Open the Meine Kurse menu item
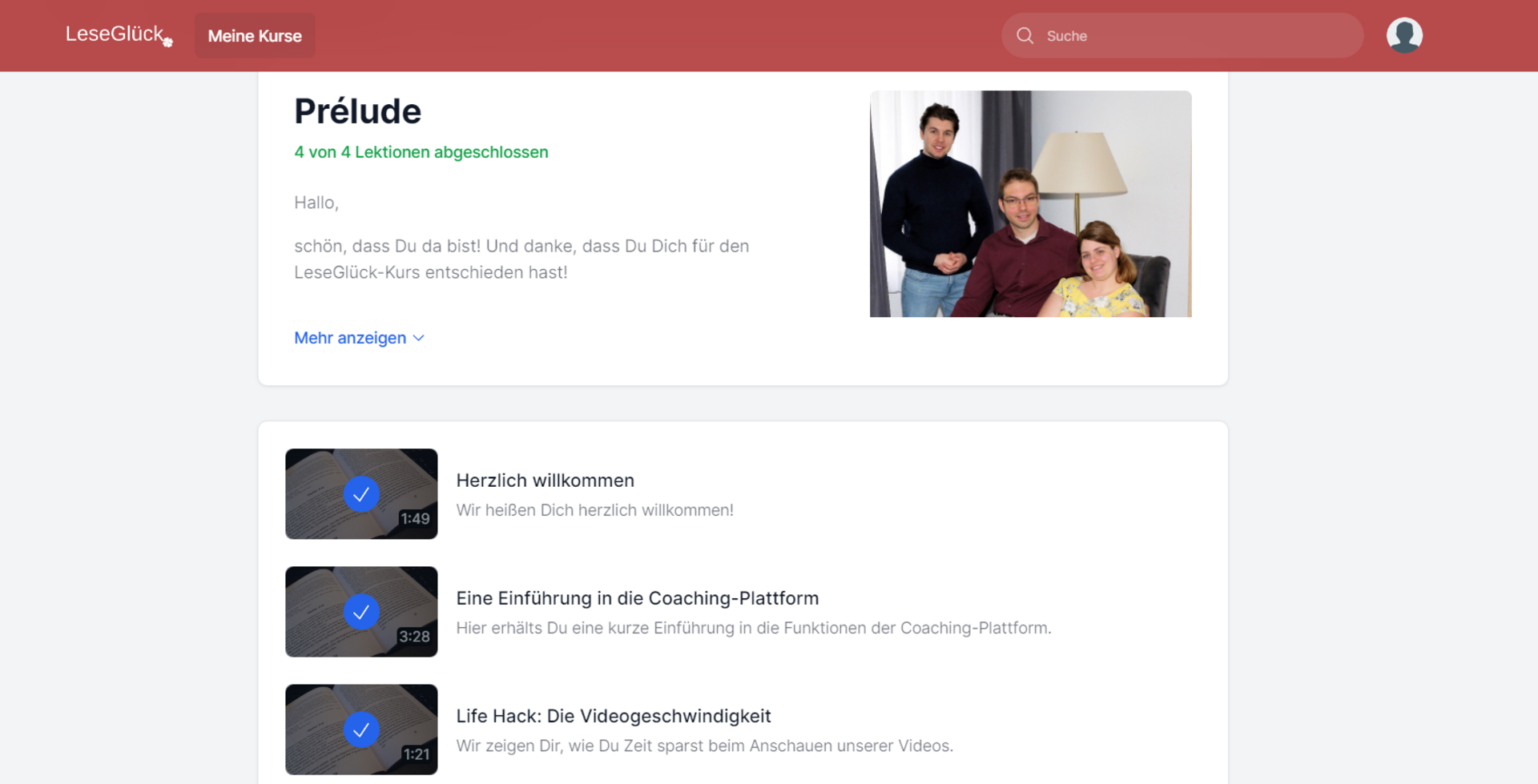The image size is (1538, 784). click(255, 36)
